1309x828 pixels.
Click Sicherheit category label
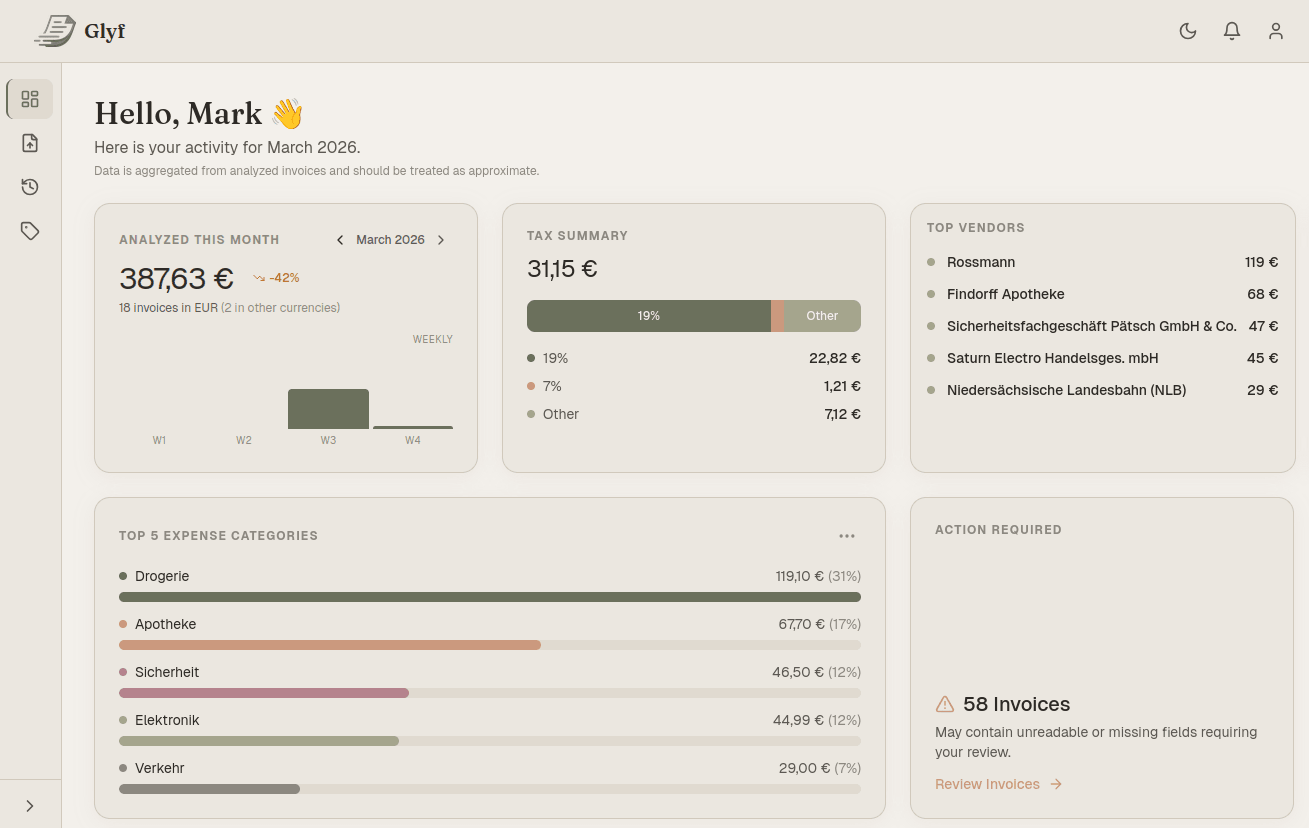(x=167, y=672)
